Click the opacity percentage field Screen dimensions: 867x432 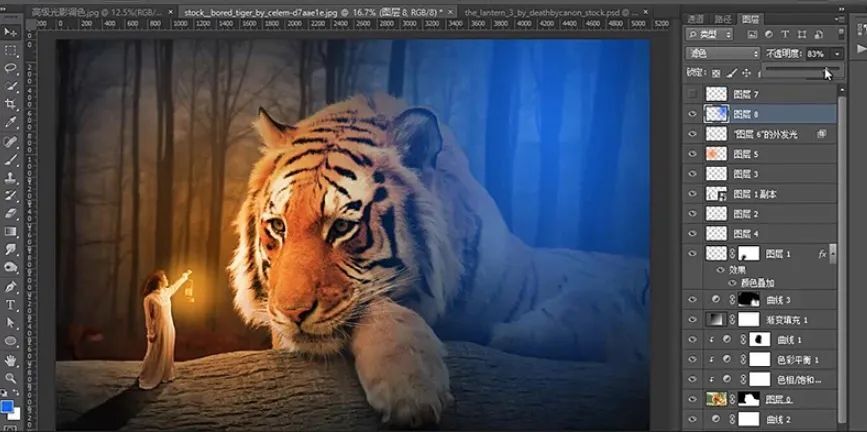tap(815, 53)
